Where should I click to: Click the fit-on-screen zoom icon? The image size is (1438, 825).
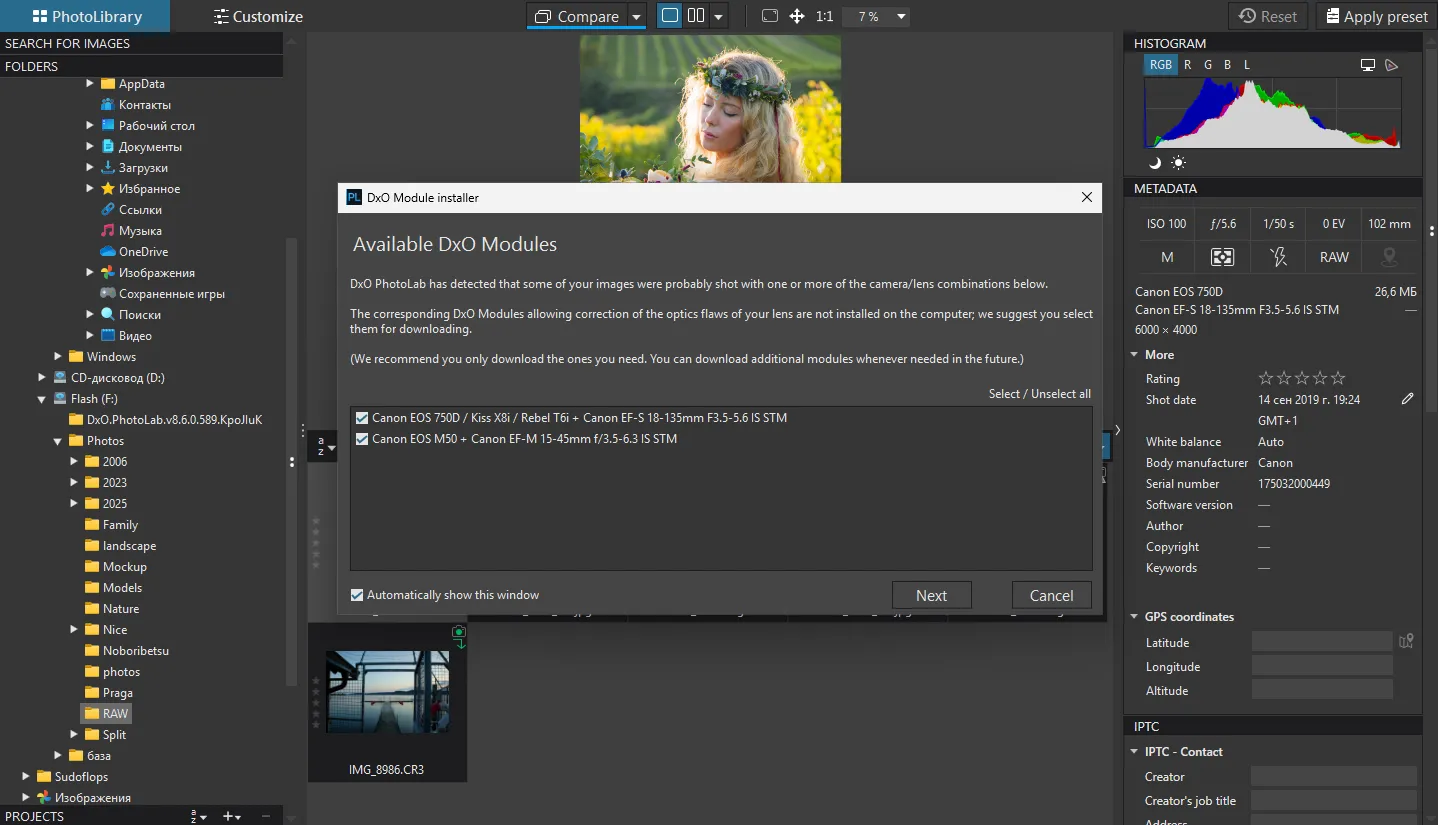click(x=769, y=16)
